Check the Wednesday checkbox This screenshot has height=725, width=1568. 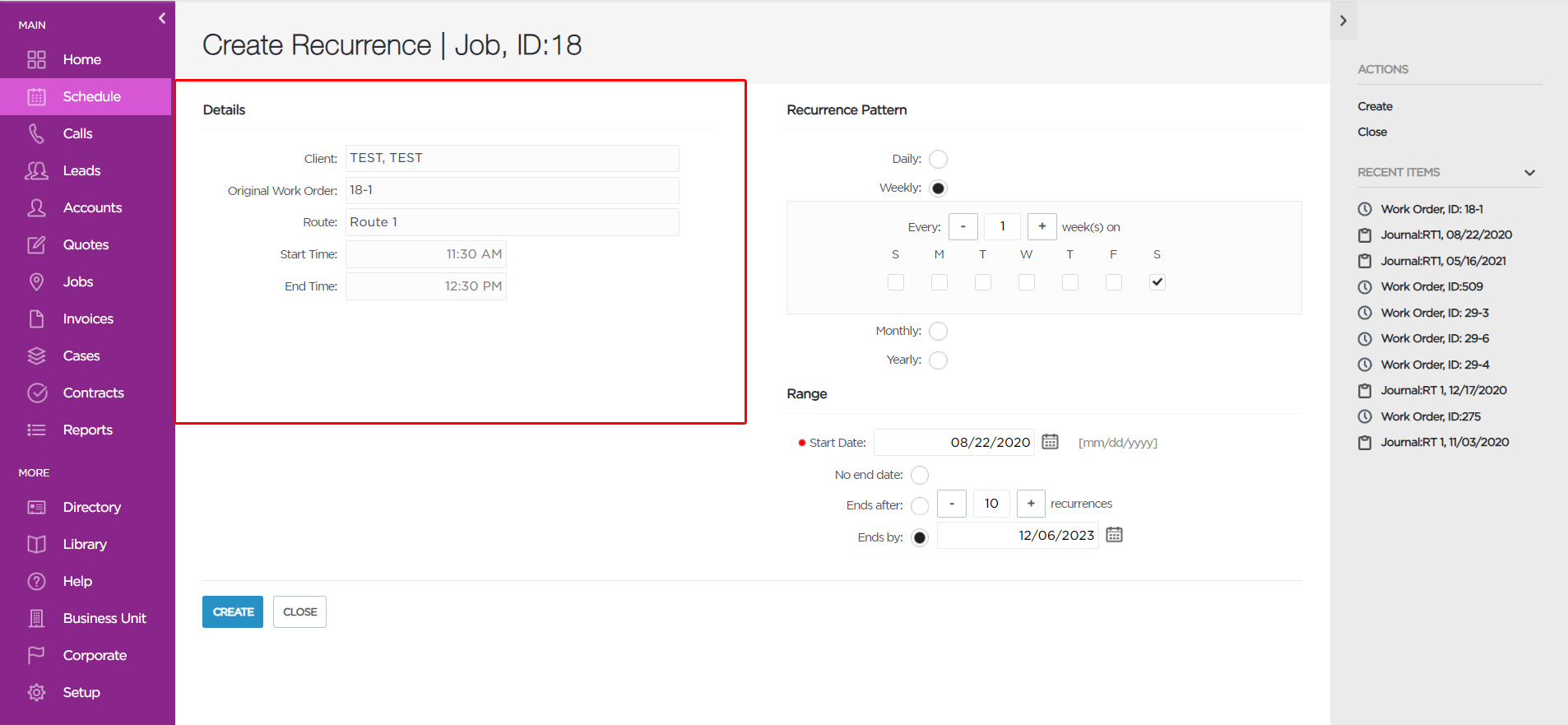tap(1027, 282)
